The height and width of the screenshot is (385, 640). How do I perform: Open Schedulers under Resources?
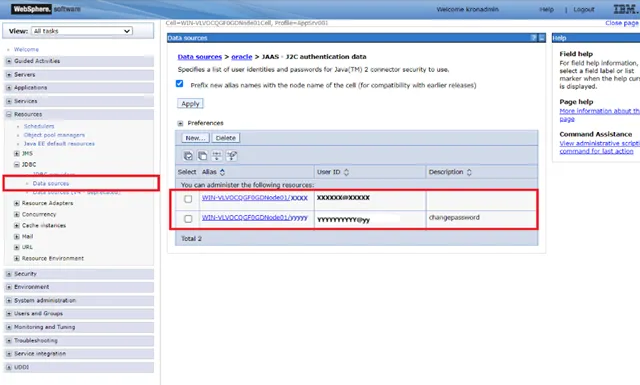pyautogui.click(x=39, y=126)
